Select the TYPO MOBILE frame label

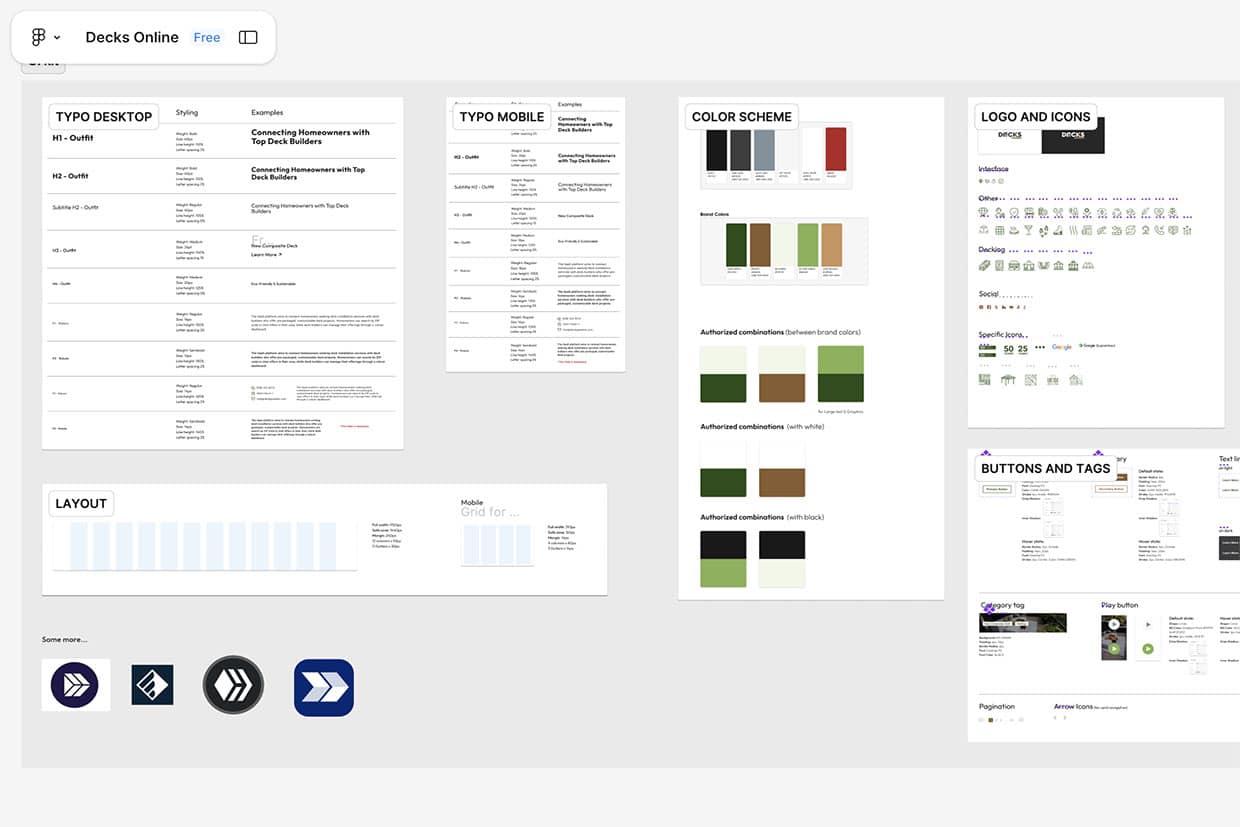(x=501, y=116)
